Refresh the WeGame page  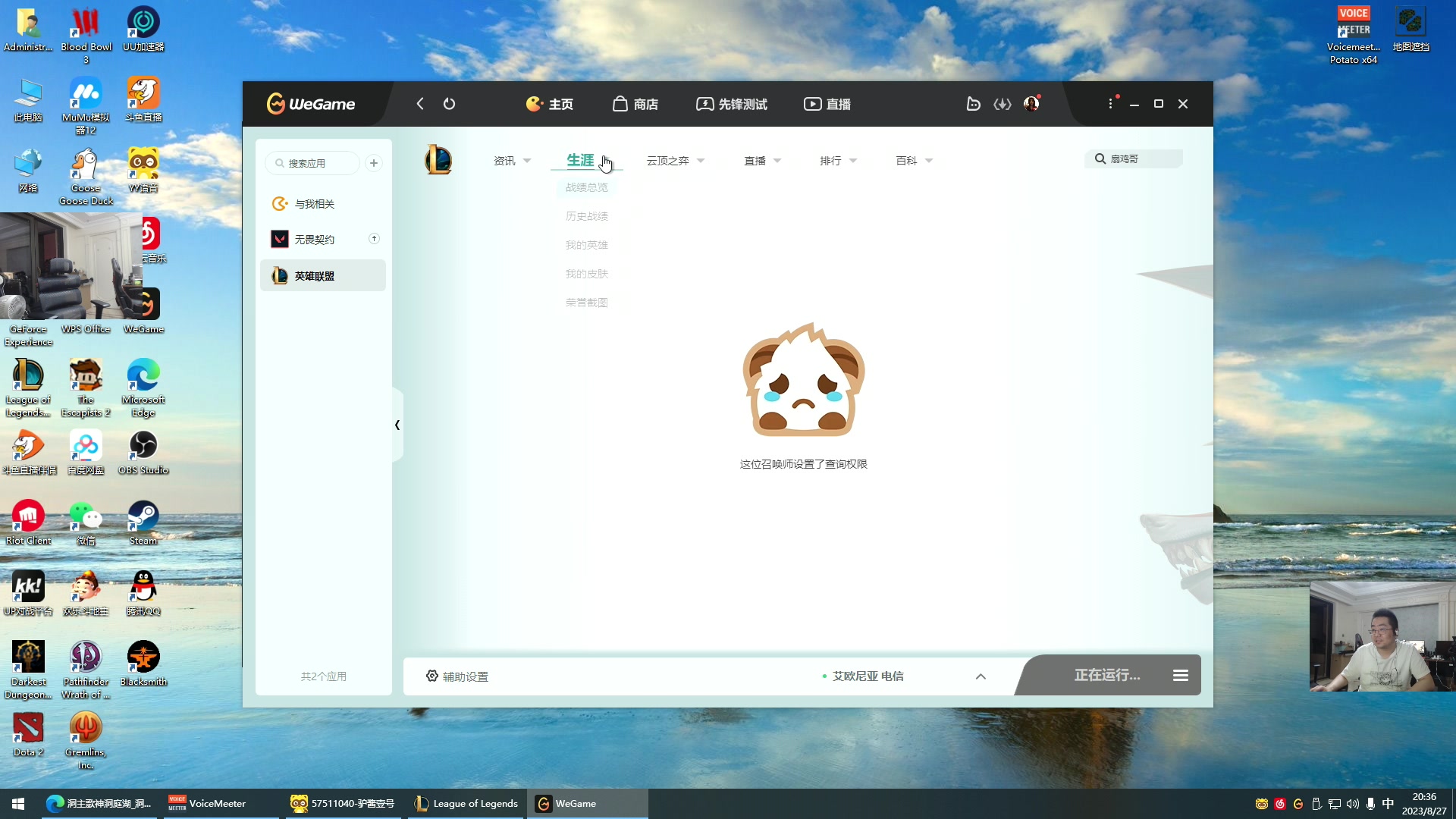click(449, 104)
